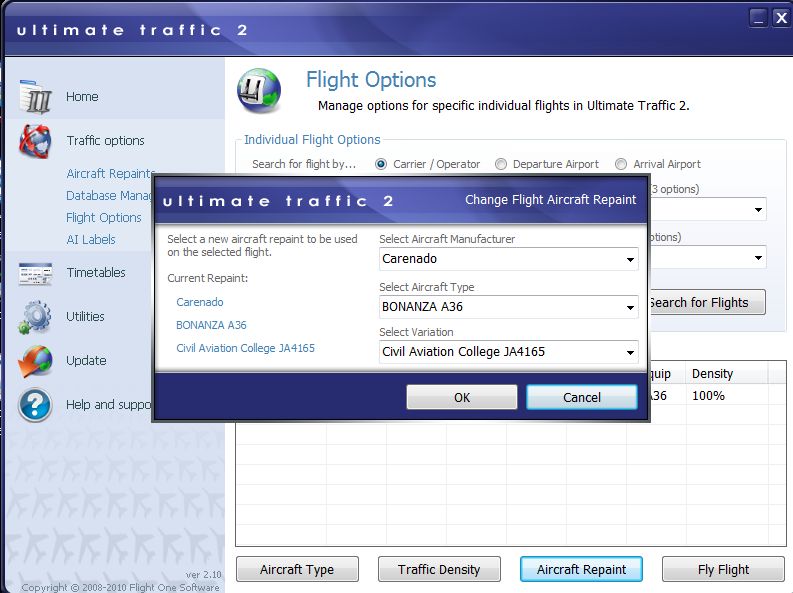This screenshot has height=593, width=793.
Task: Click the Aircraft Type button
Action: pyautogui.click(x=297, y=569)
